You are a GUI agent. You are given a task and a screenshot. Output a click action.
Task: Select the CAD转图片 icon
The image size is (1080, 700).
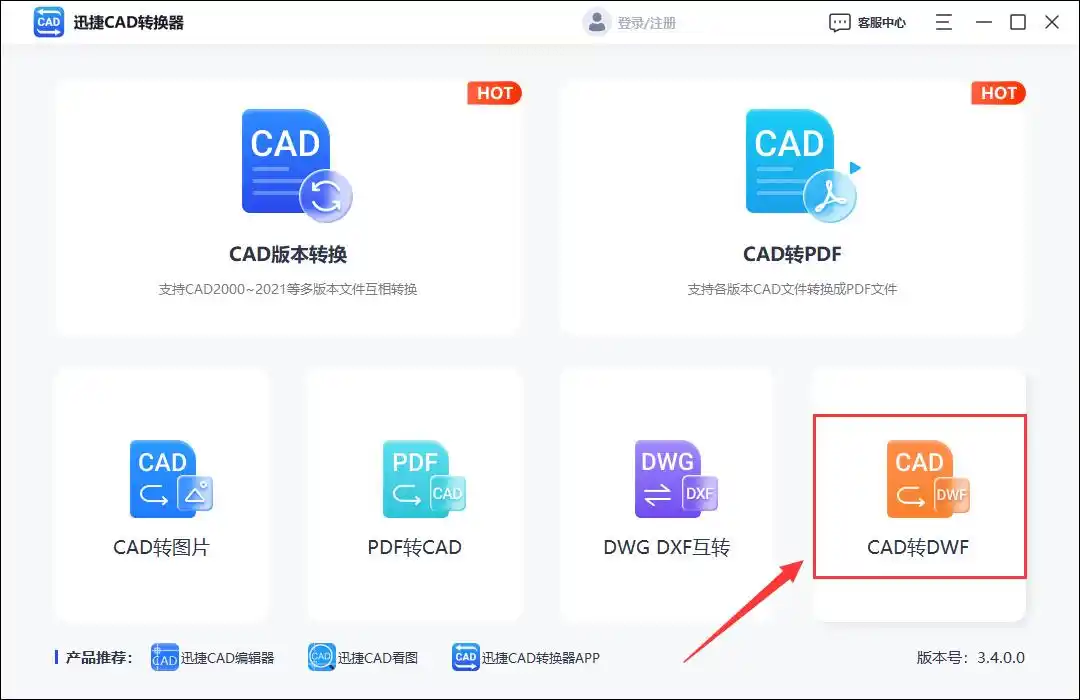tap(171, 479)
